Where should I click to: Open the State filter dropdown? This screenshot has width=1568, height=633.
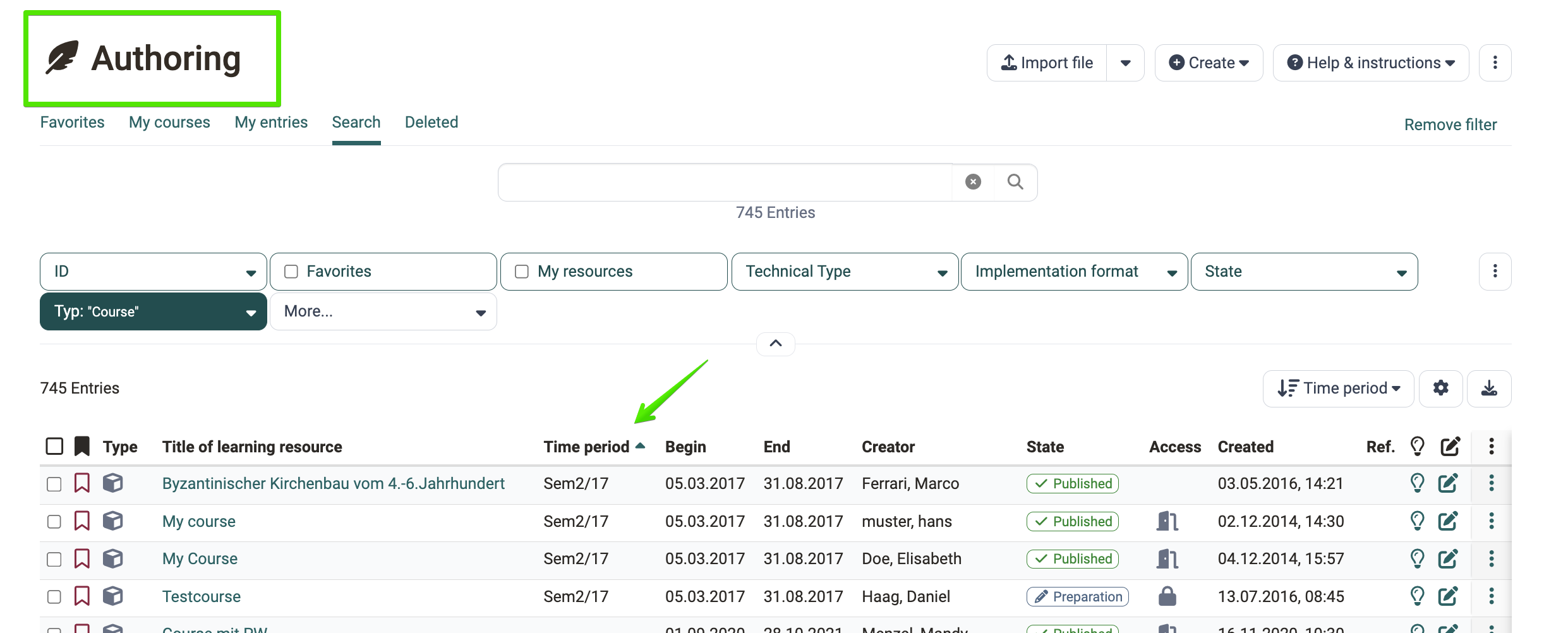(1304, 272)
